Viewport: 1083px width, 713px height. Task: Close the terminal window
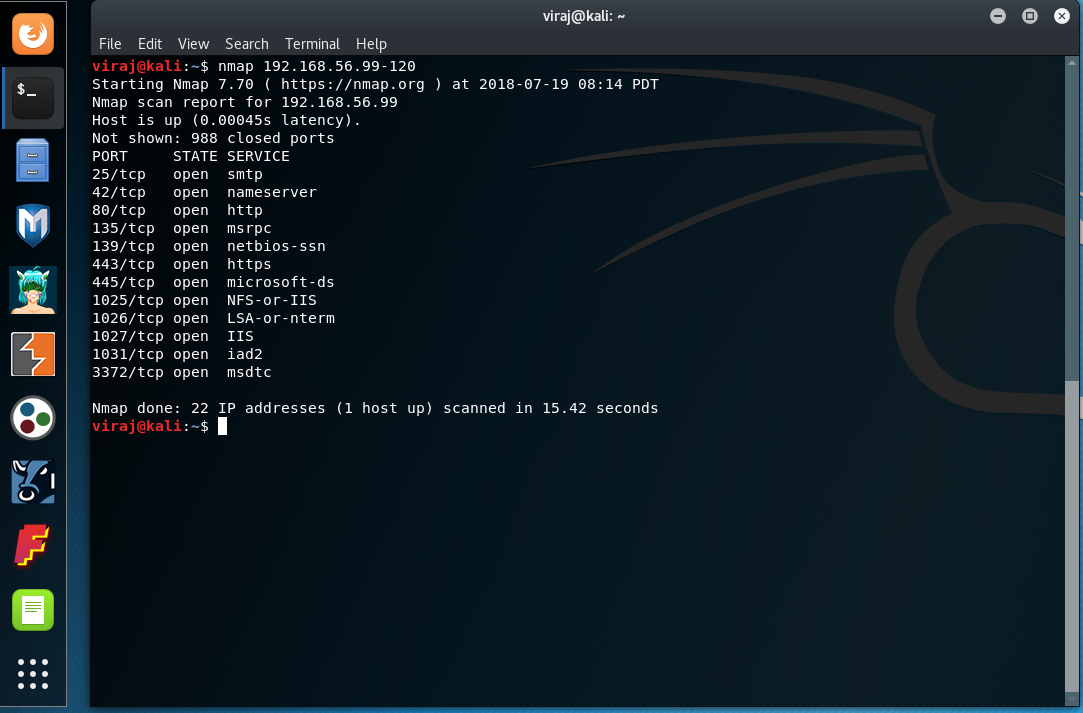click(x=1062, y=16)
